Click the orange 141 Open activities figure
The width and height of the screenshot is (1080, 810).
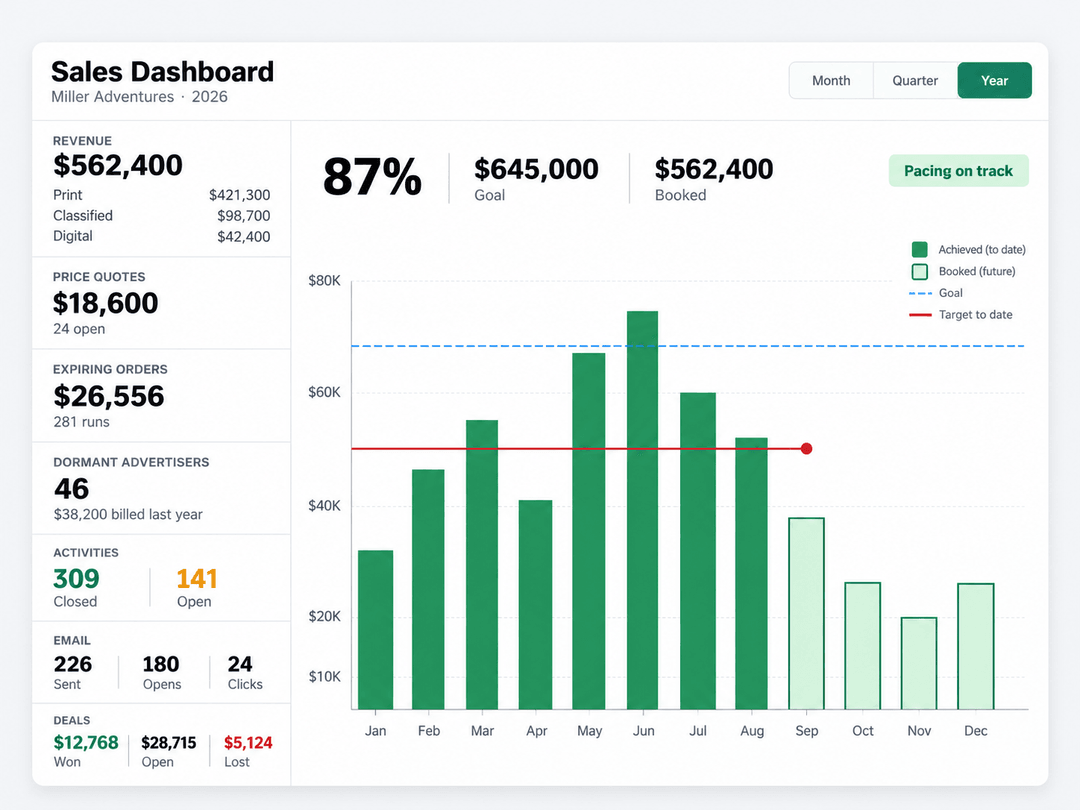coord(197,579)
